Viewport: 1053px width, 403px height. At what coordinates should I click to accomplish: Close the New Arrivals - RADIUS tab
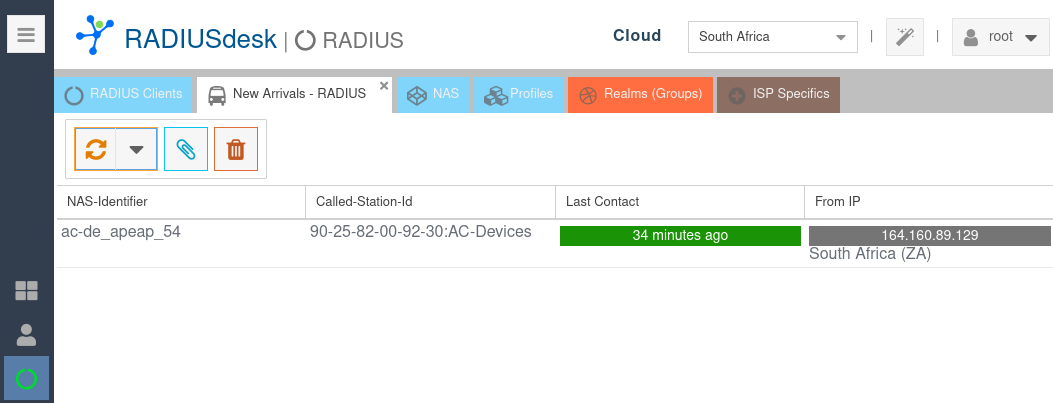click(384, 85)
